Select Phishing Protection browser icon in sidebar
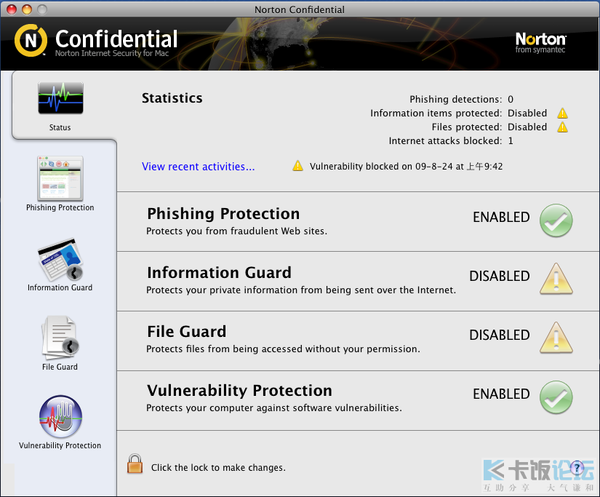The width and height of the screenshot is (600, 497). point(60,178)
